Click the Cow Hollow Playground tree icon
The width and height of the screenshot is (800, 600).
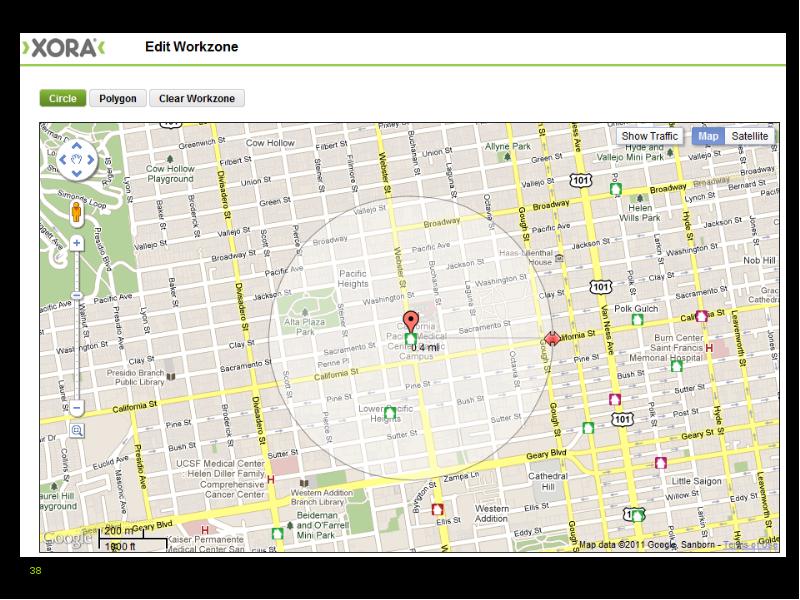click(x=170, y=160)
